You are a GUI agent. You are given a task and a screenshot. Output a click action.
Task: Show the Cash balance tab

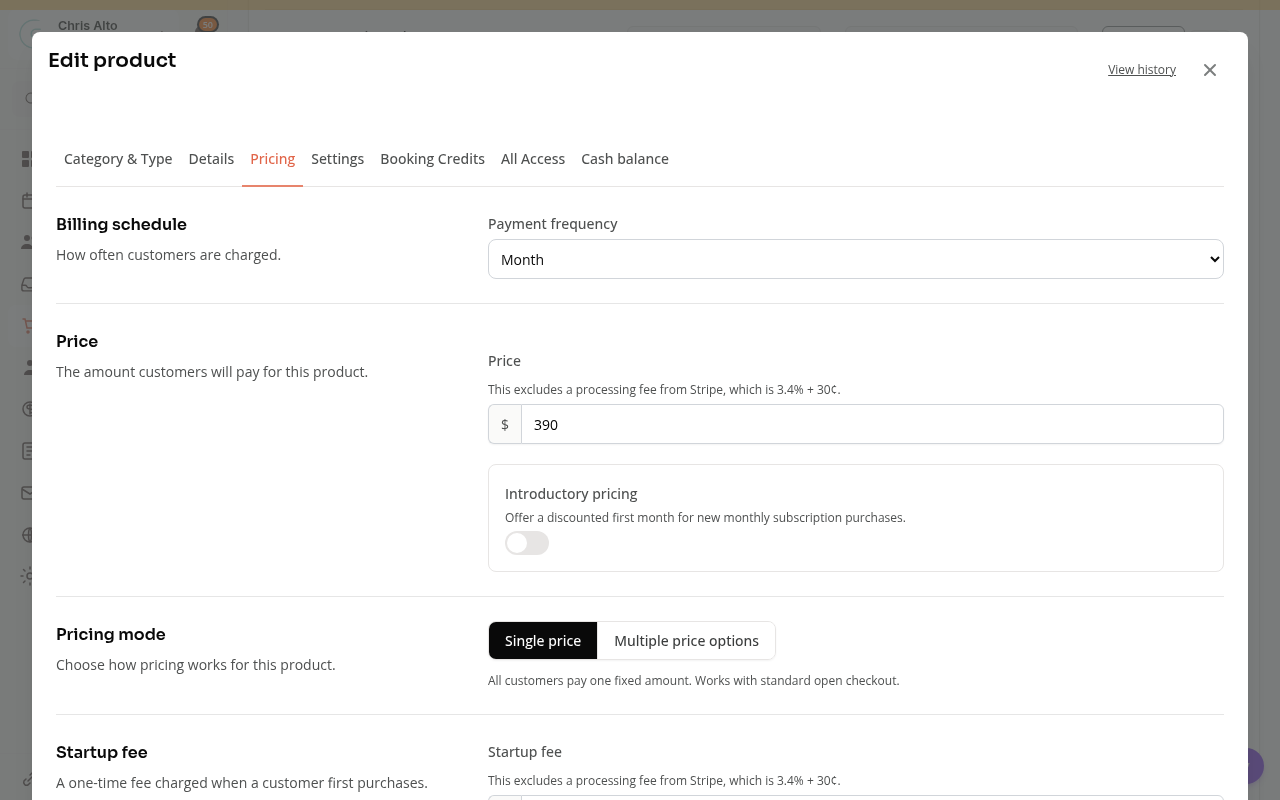coord(625,159)
